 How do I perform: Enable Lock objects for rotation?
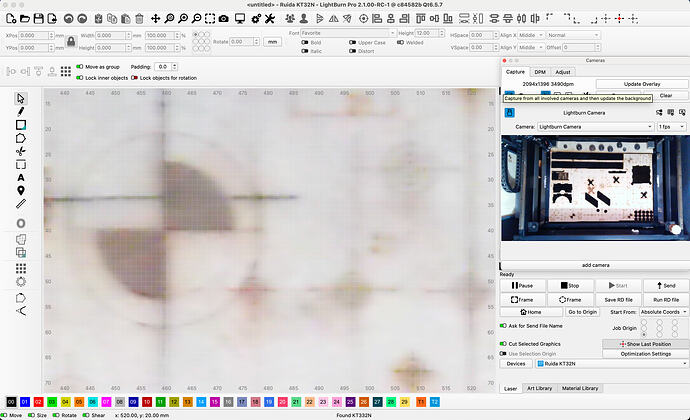[x=134, y=77]
